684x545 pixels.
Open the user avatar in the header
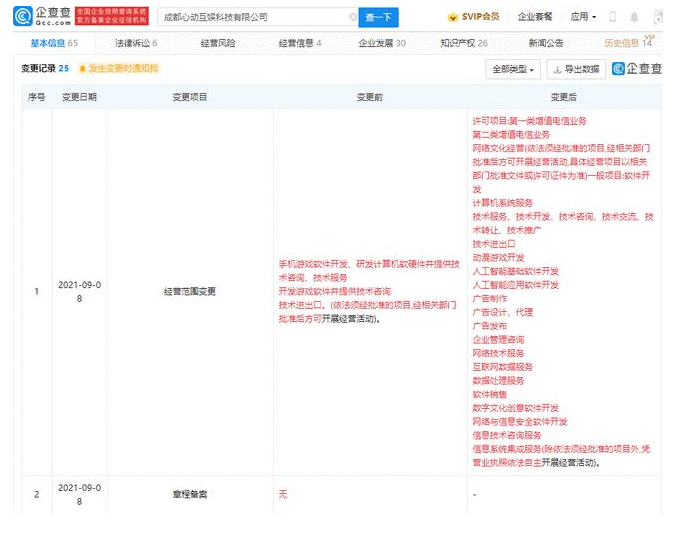coord(657,17)
